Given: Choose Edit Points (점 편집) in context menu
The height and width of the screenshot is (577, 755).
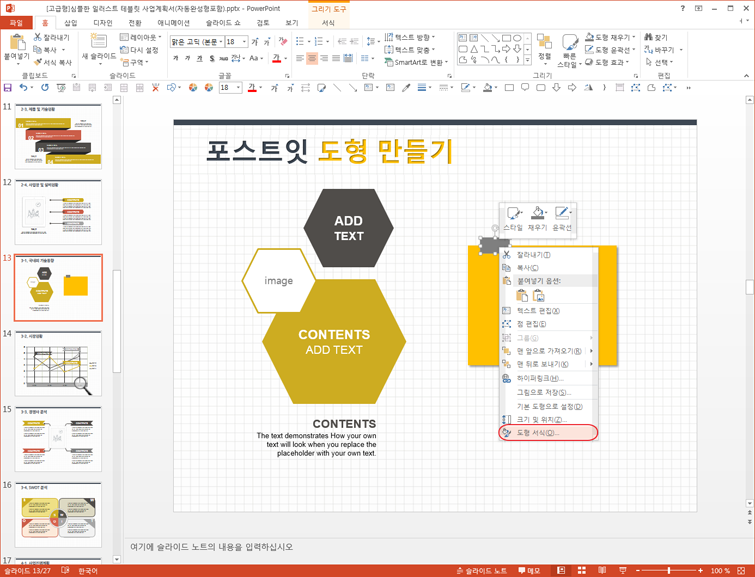Looking at the screenshot, I should 548,324.
